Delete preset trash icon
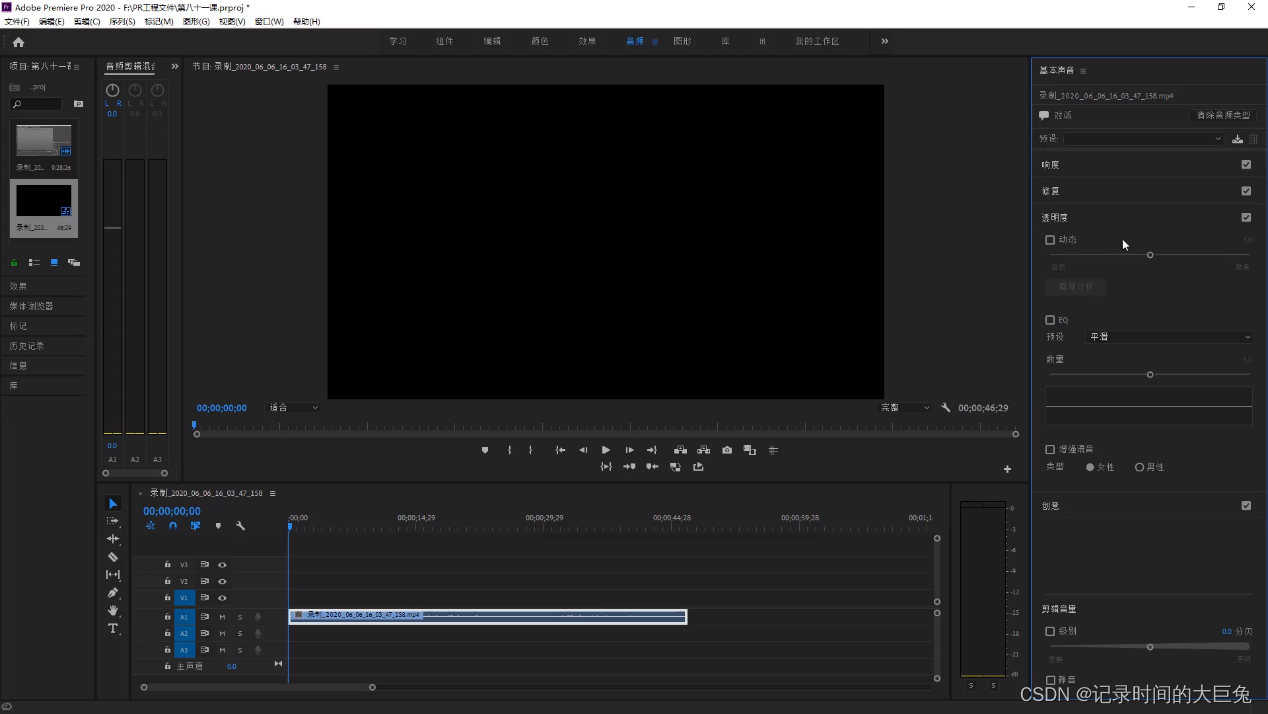The image size is (1268, 714). point(1253,139)
